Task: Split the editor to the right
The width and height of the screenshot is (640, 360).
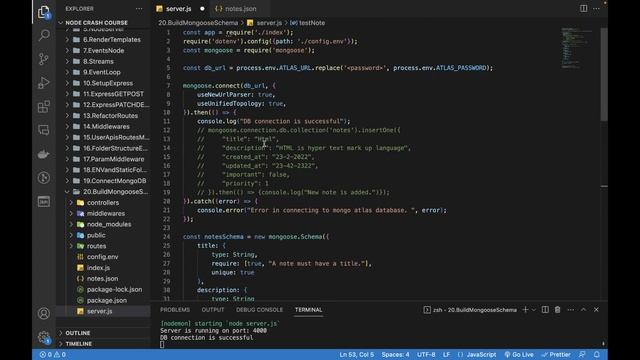Action: [x=584, y=9]
